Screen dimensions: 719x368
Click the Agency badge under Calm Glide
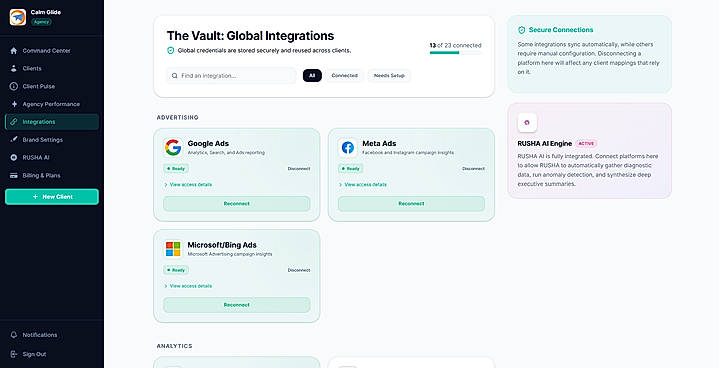41,22
